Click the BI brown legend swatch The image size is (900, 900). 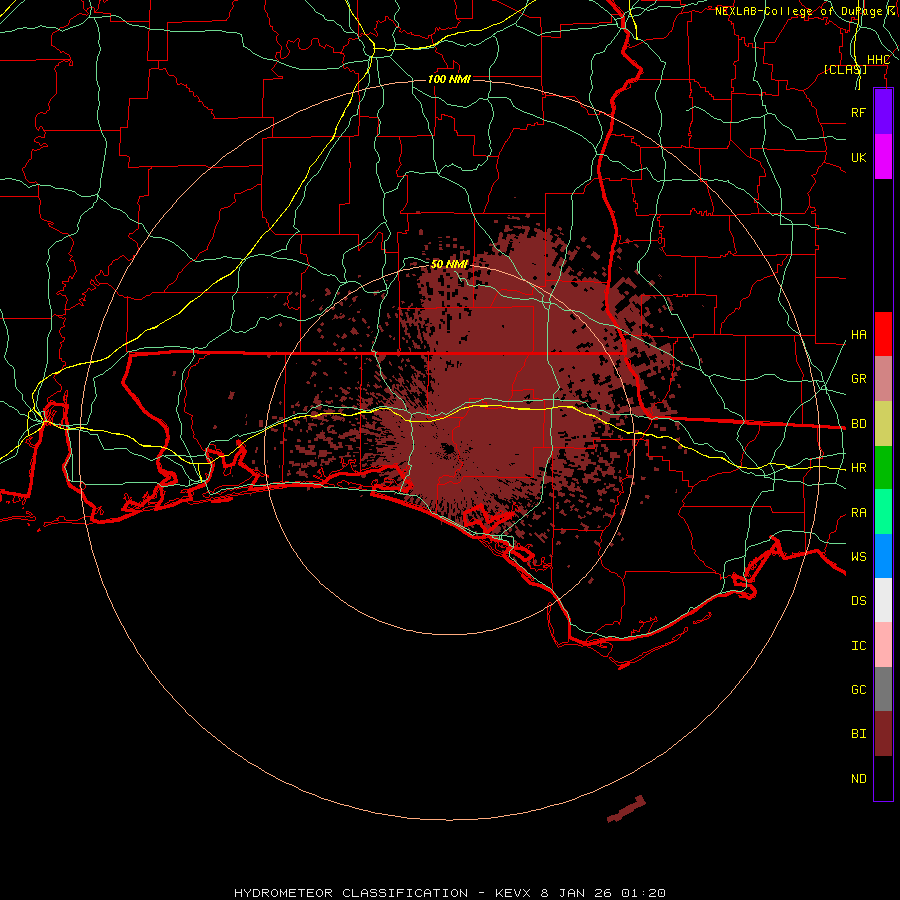point(883,734)
